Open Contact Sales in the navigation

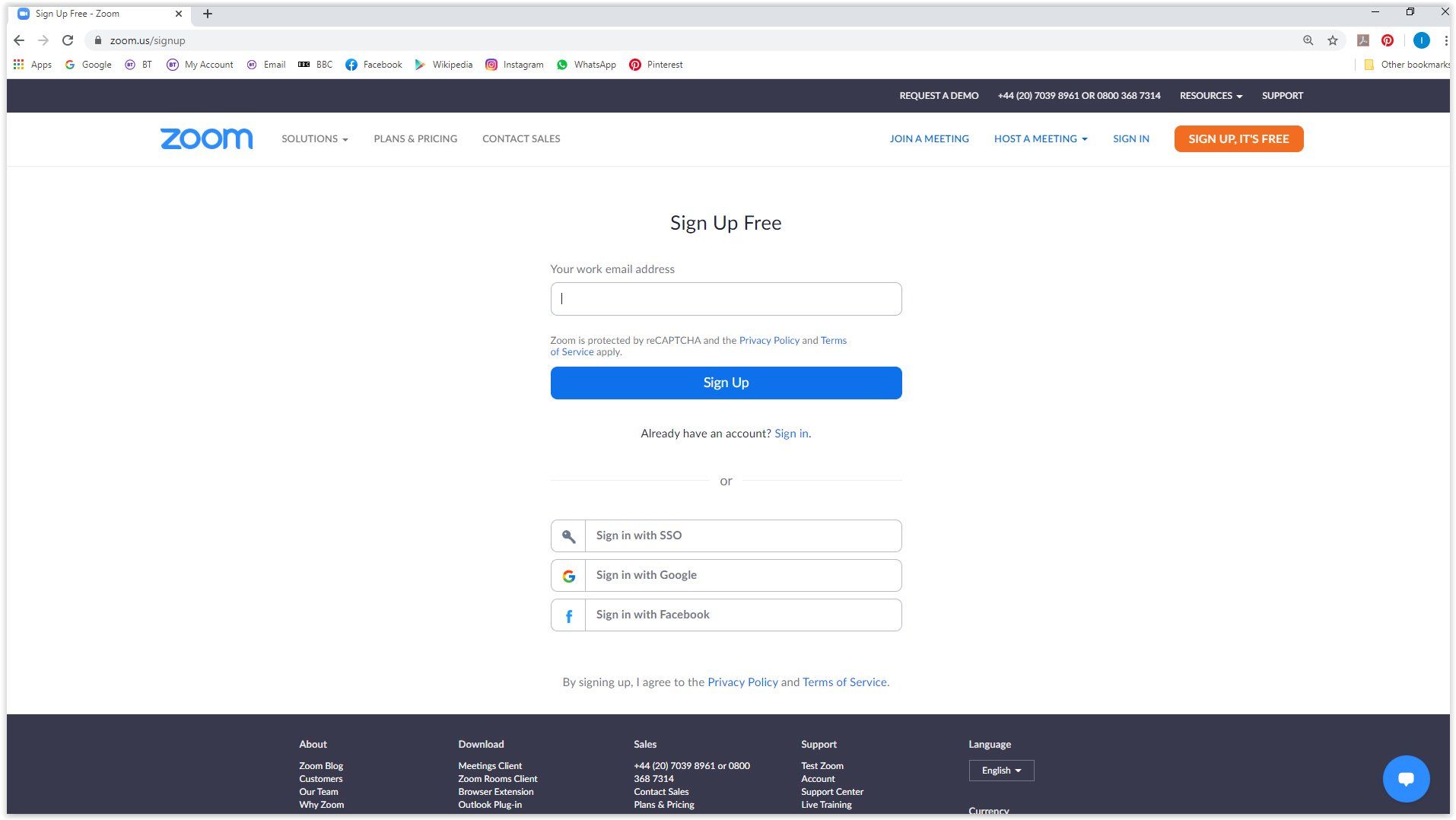click(x=521, y=138)
